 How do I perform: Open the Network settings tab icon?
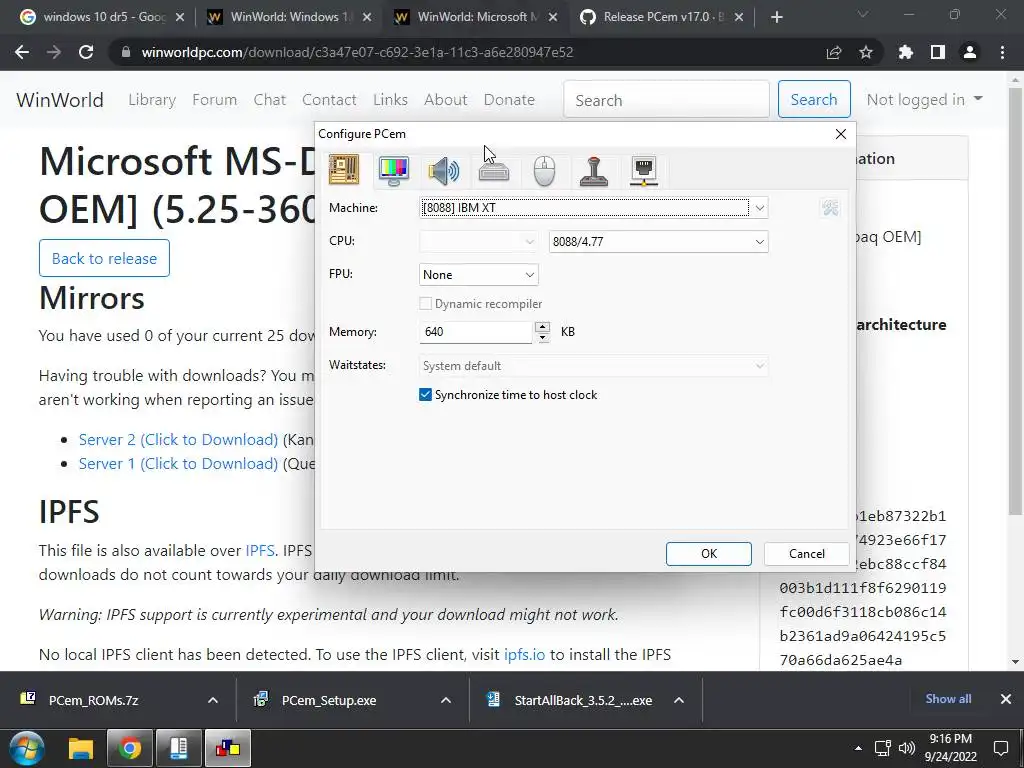pyautogui.click(x=644, y=171)
